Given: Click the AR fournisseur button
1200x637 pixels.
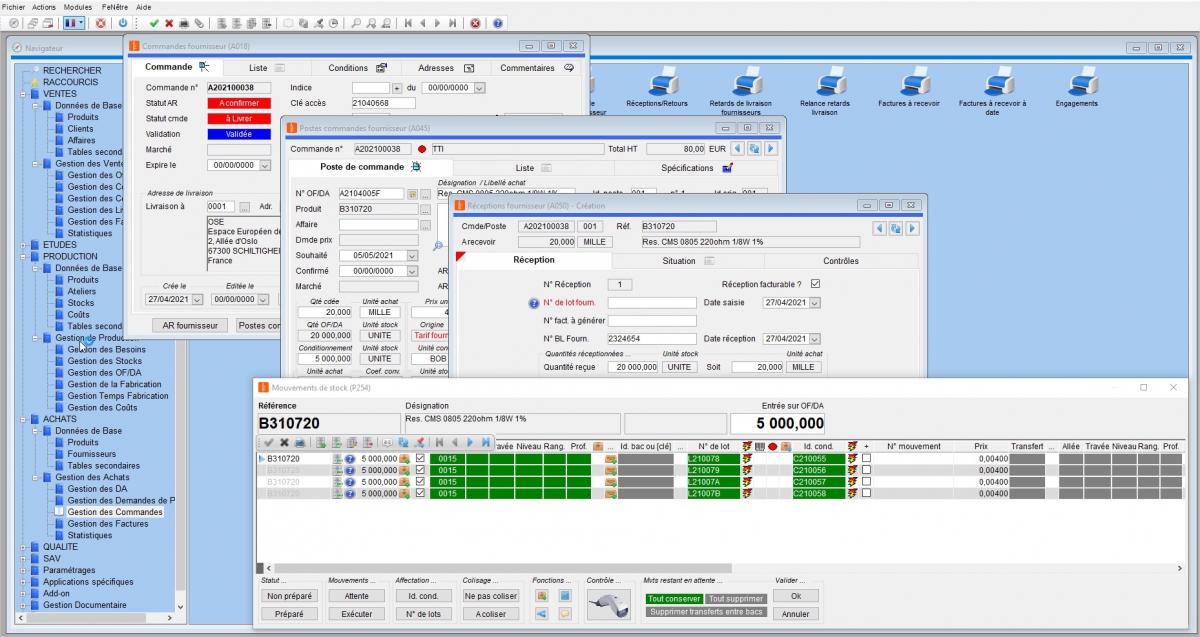Looking at the screenshot, I should click(x=189, y=325).
